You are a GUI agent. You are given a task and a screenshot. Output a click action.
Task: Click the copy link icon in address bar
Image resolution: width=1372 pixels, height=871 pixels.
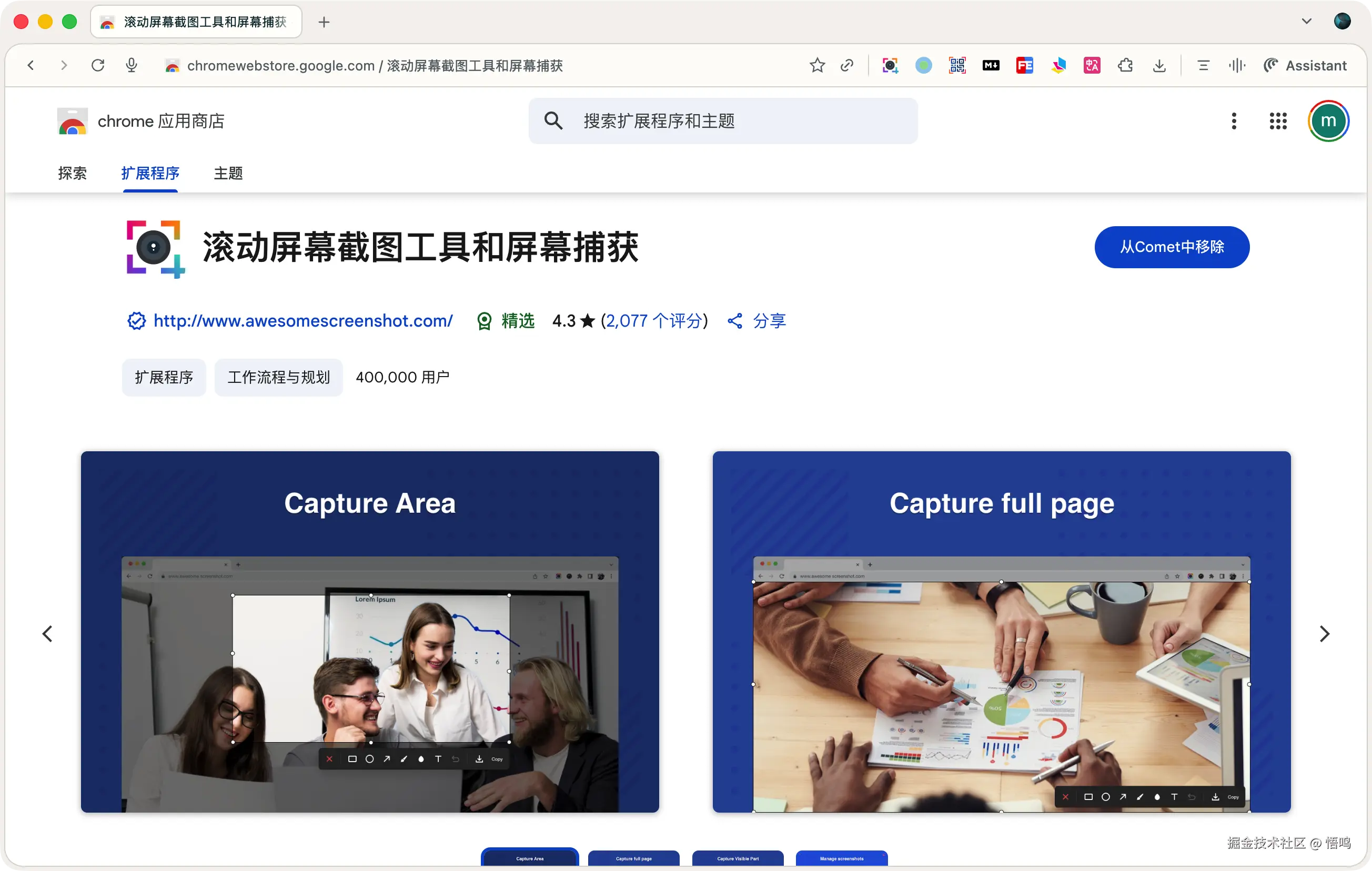[848, 66]
